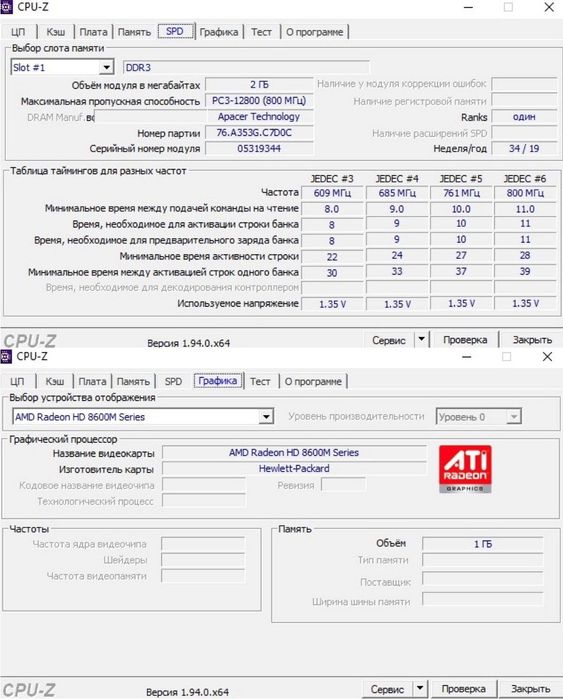Click the 1 ГБ video memory size value
The width and height of the screenshot is (563, 699).
point(483,544)
